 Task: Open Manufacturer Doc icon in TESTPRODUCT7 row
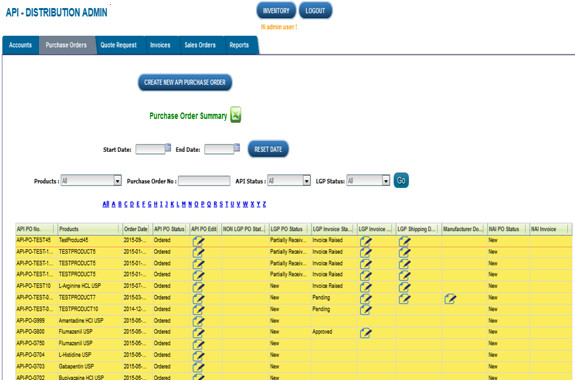[x=450, y=298]
